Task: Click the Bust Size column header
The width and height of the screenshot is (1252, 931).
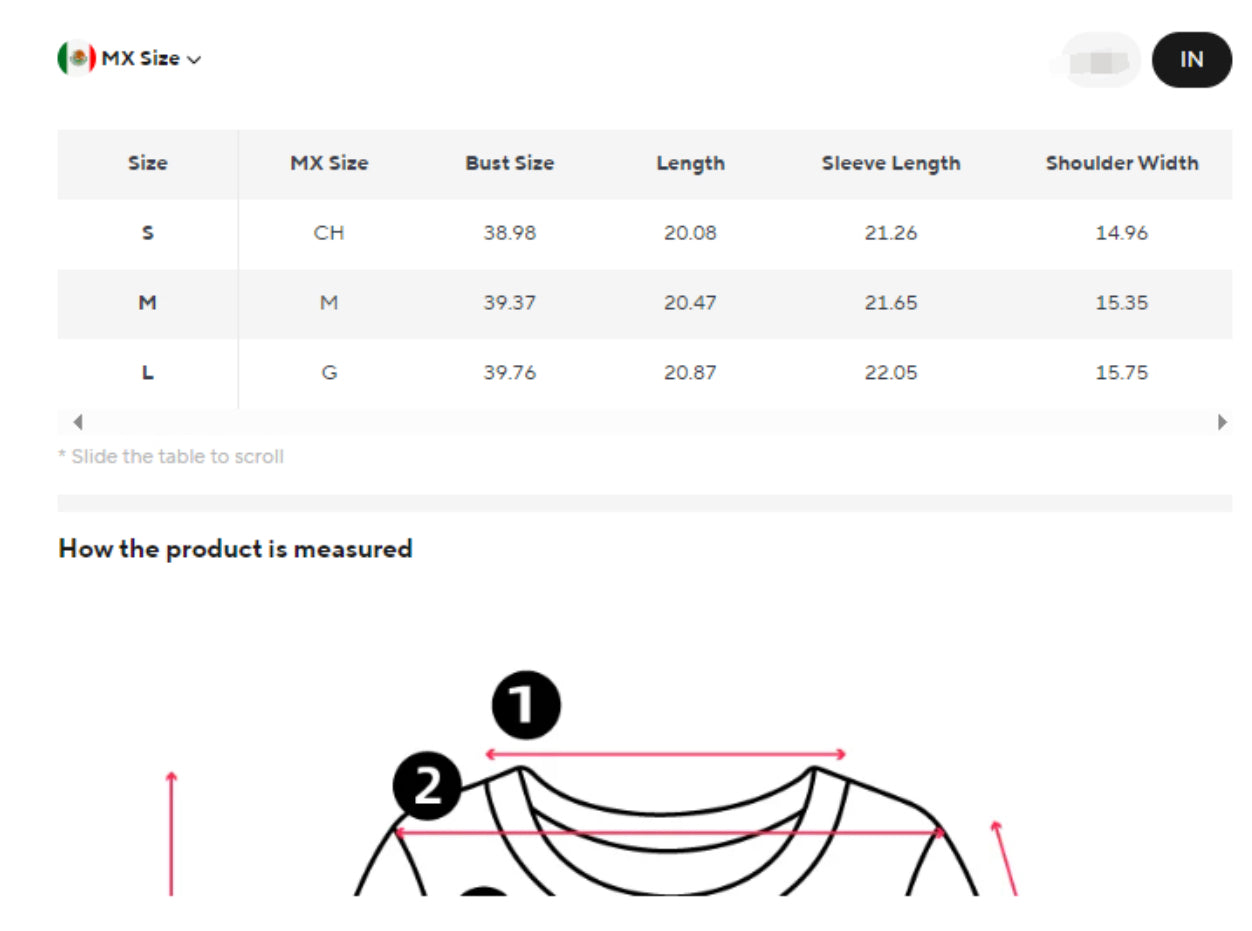Action: (x=509, y=164)
